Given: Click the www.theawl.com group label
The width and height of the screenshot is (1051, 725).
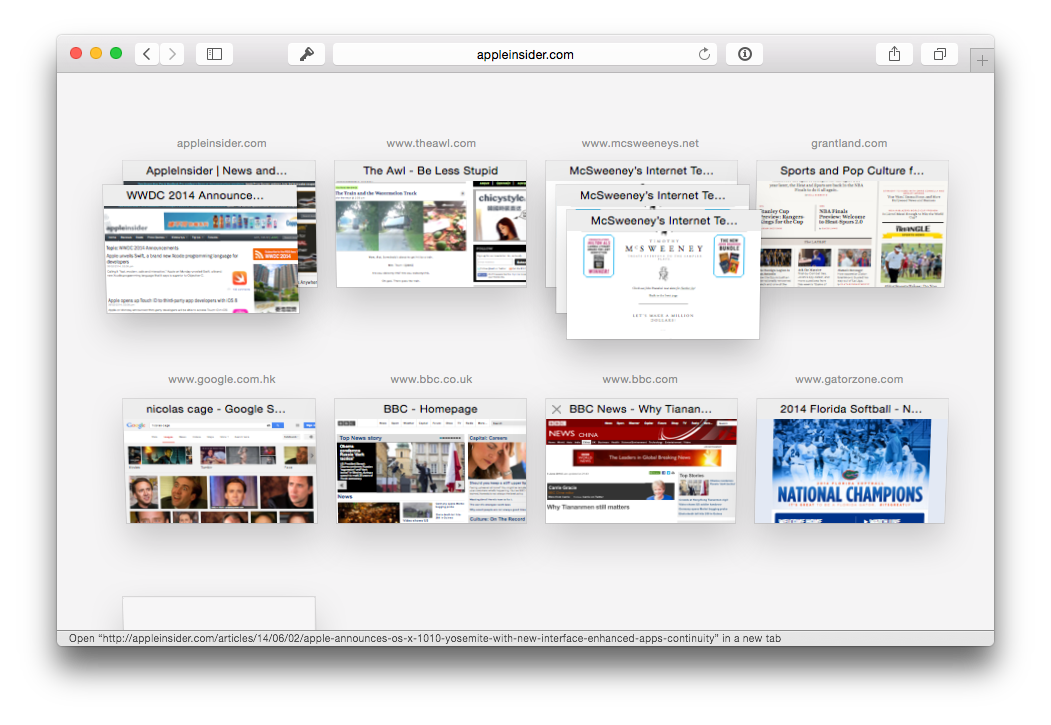Looking at the screenshot, I should tap(431, 143).
